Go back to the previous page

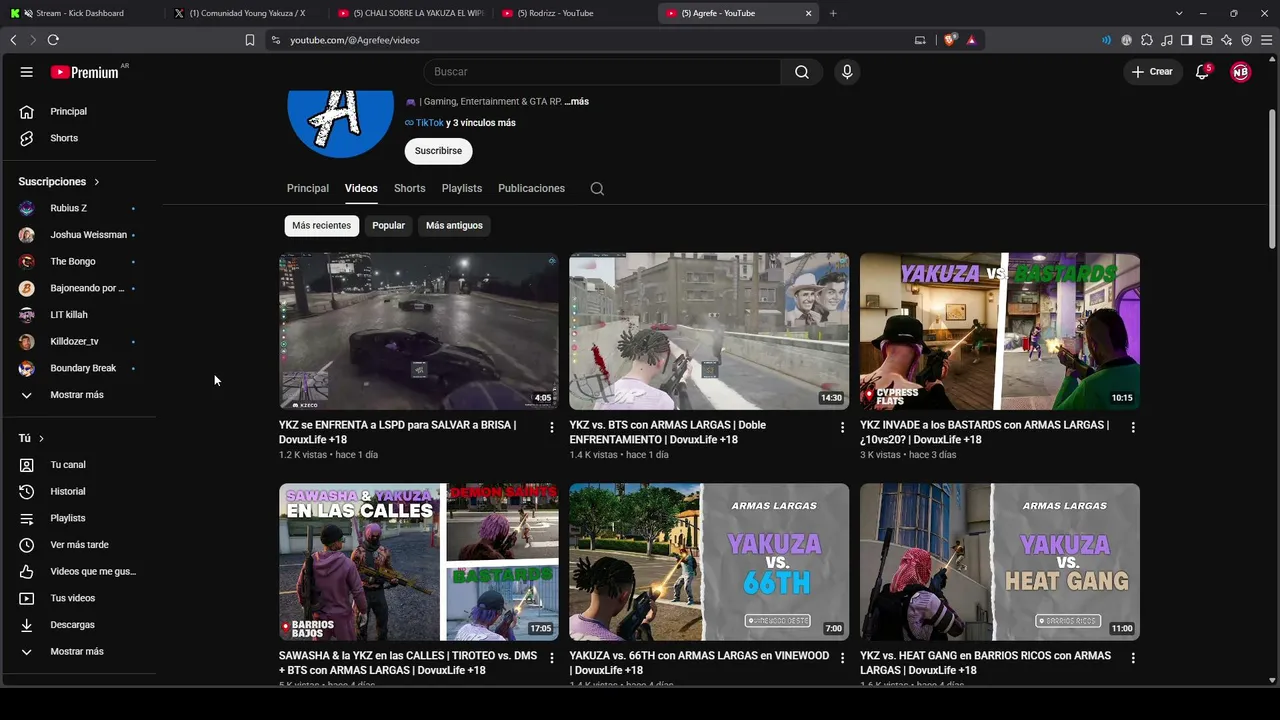(x=13, y=40)
